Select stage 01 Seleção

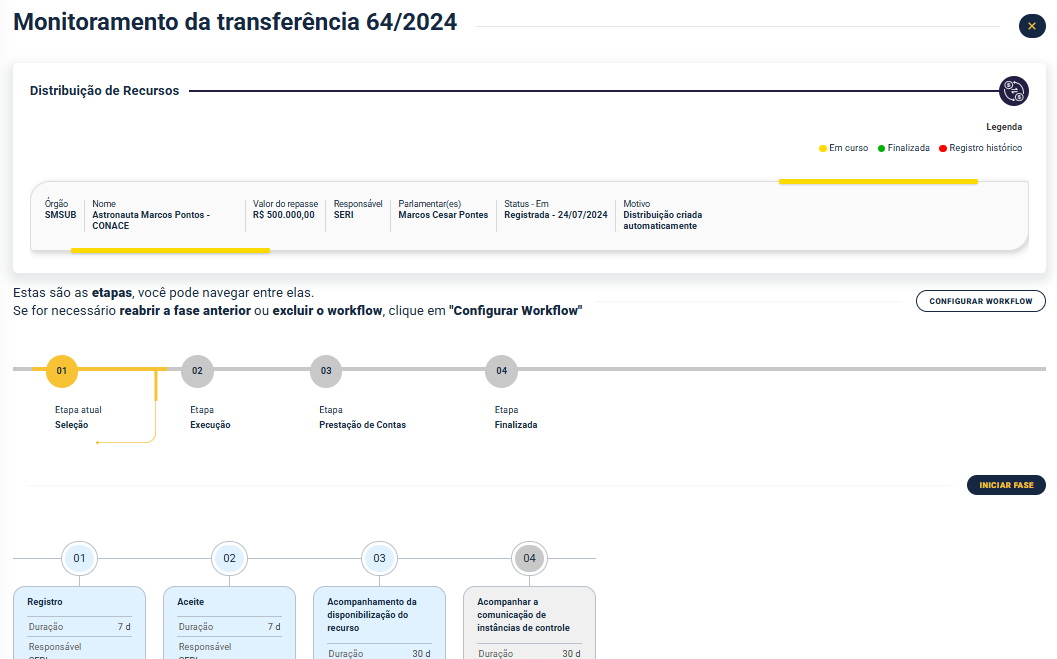(61, 371)
